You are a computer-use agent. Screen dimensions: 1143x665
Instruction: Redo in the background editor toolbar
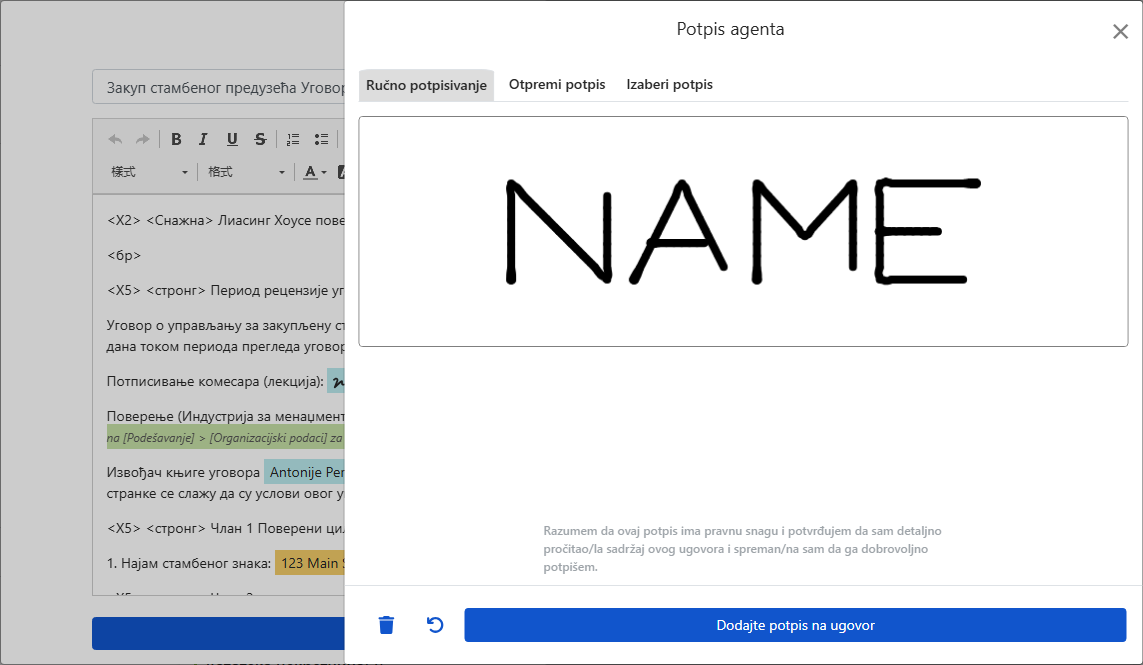142,139
